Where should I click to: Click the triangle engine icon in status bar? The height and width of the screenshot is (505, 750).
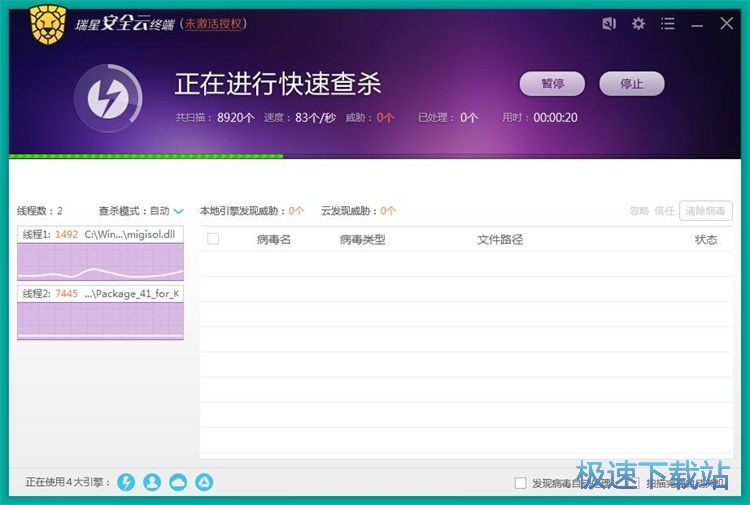point(203,482)
